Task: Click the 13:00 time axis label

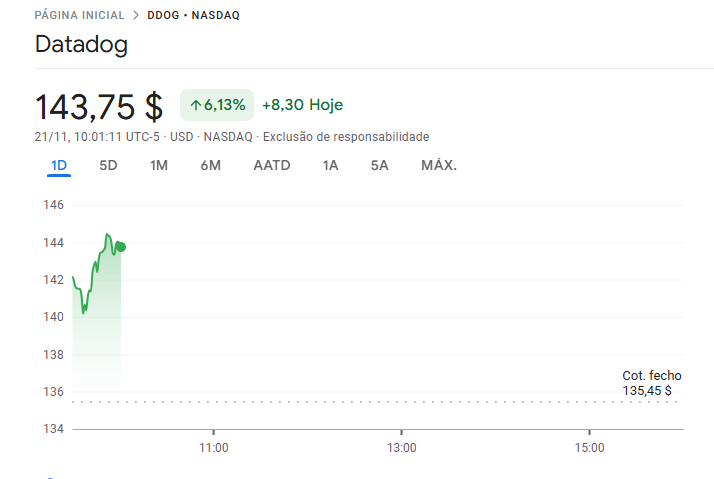Action: [x=401, y=448]
